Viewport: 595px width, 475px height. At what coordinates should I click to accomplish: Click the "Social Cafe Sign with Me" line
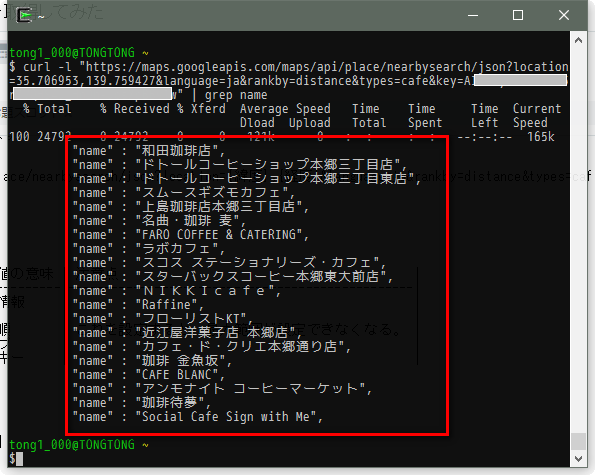point(198,417)
